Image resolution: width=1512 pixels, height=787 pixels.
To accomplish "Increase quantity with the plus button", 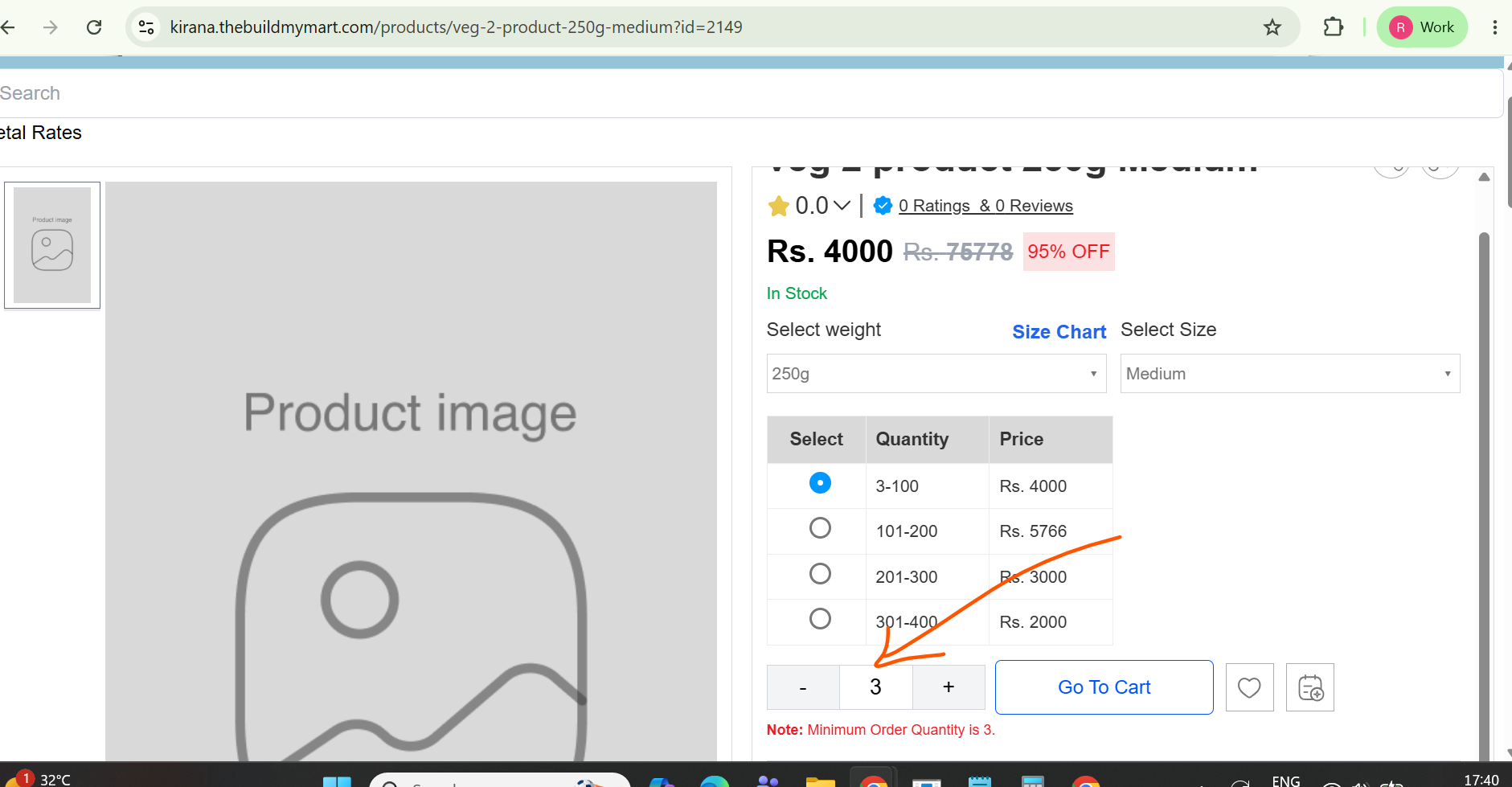I will pos(949,687).
